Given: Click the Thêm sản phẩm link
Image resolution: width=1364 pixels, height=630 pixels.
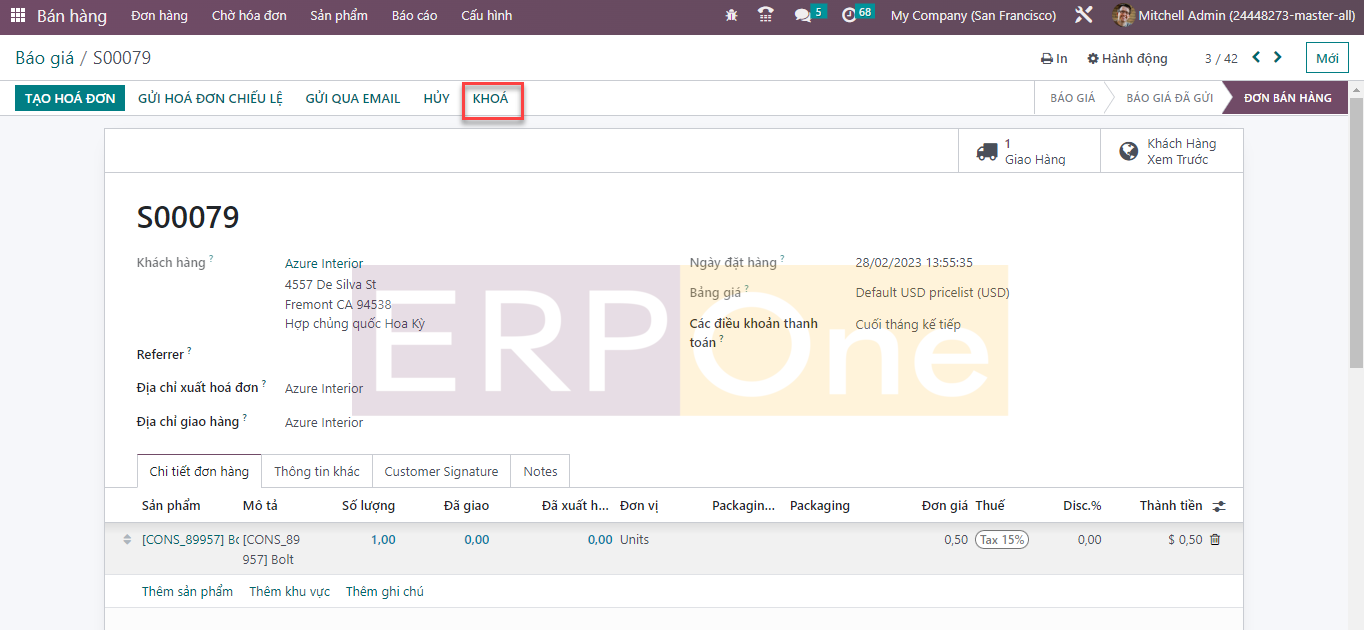Looking at the screenshot, I should pyautogui.click(x=187, y=592).
